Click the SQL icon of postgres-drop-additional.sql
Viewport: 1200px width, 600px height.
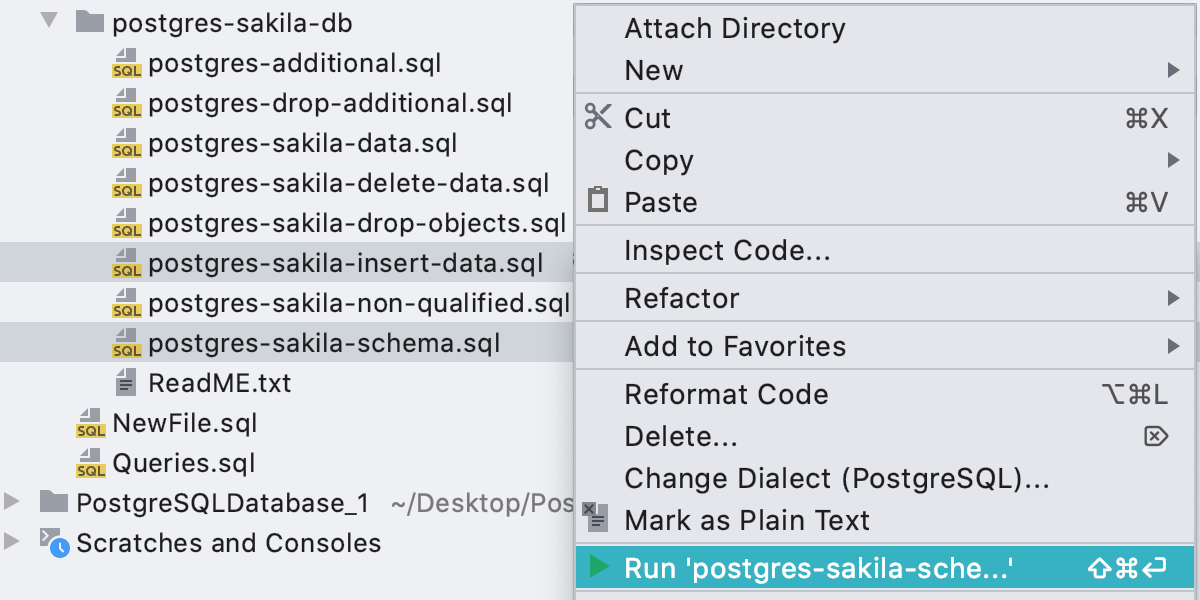coord(127,104)
